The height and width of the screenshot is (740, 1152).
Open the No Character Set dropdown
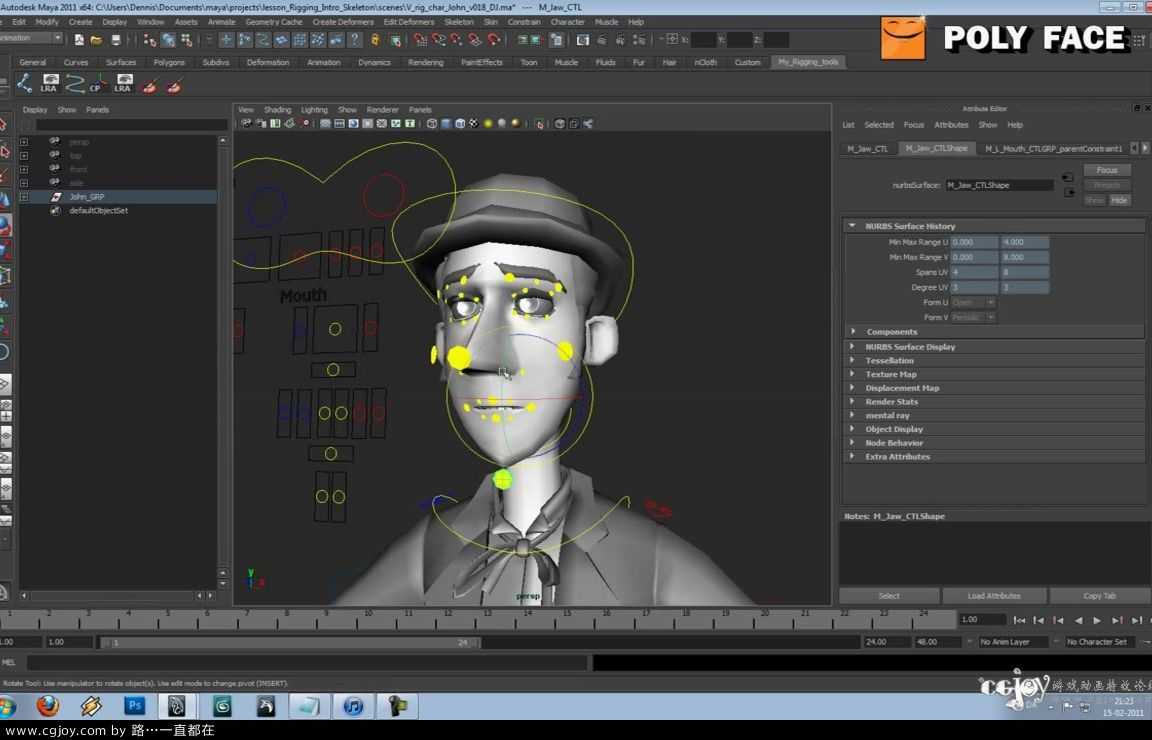1101,642
